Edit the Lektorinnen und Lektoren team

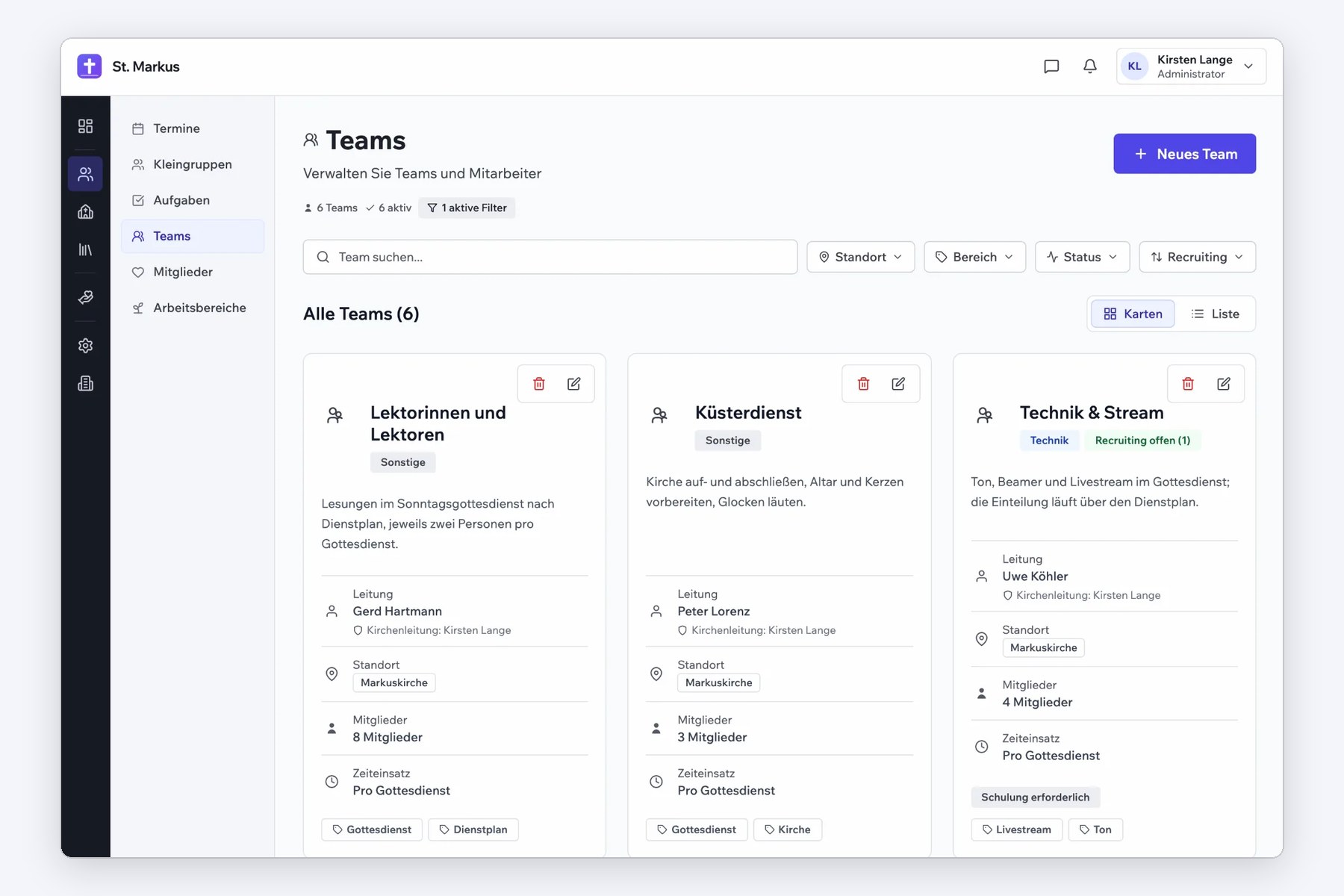point(573,384)
